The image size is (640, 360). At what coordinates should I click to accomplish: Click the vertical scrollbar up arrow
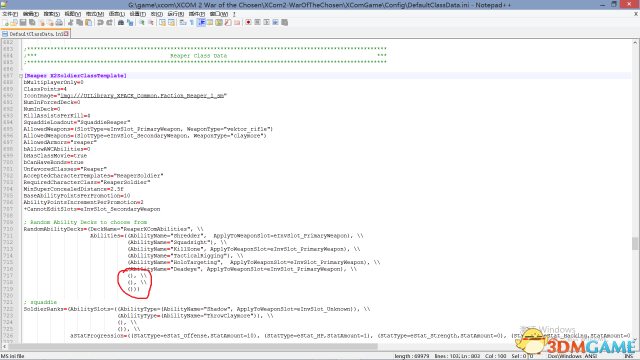point(635,42)
